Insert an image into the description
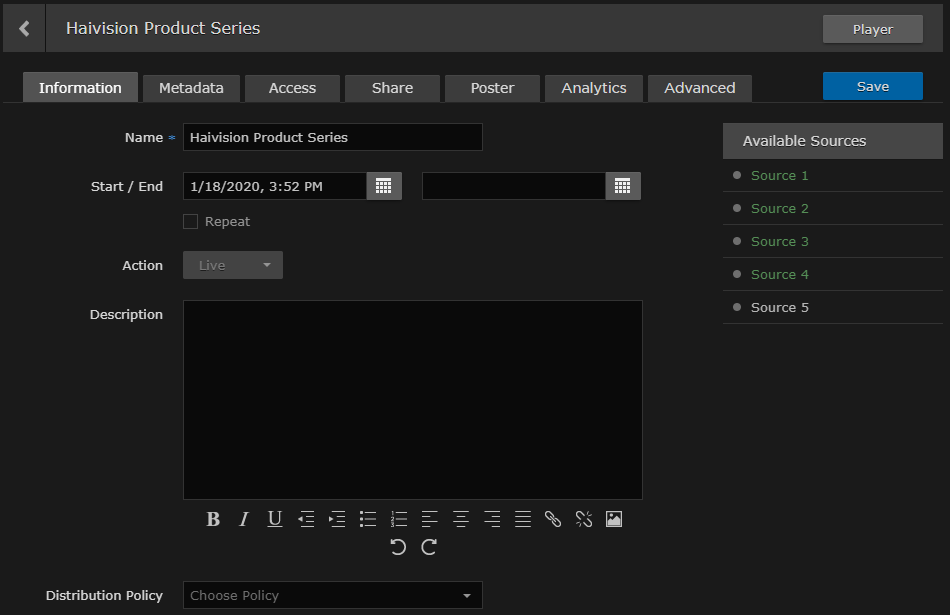950x615 pixels. 613,519
